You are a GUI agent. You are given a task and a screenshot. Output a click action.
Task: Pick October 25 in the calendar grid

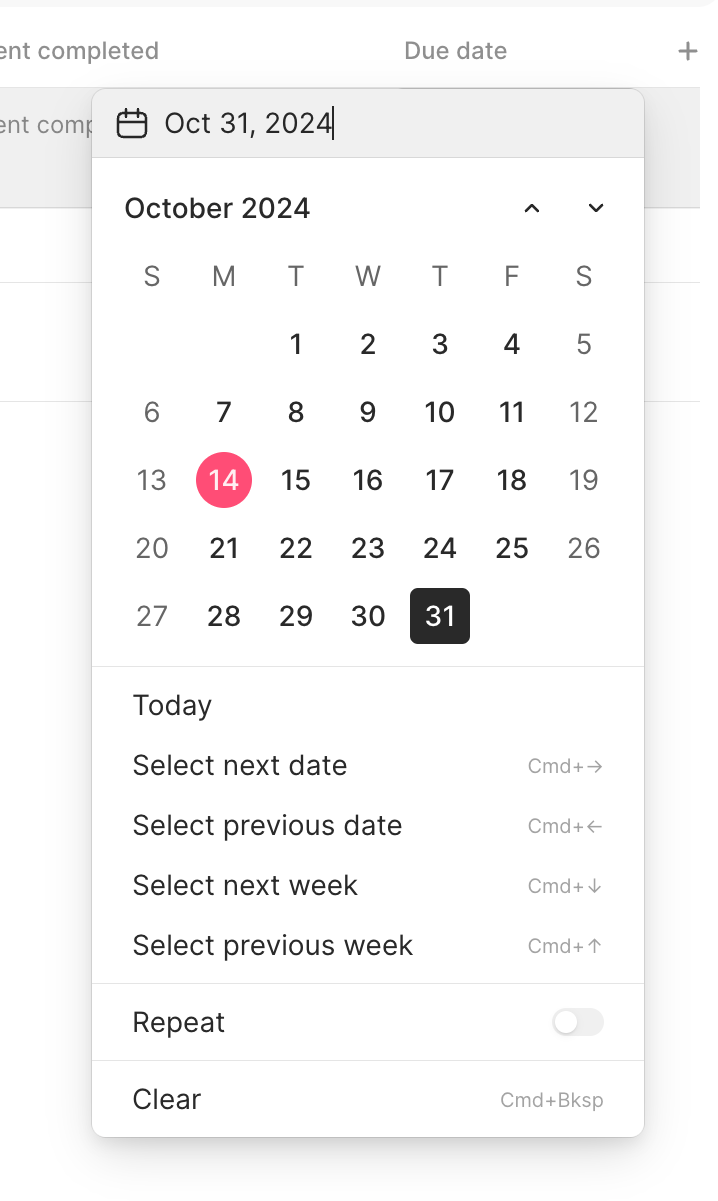[x=511, y=548]
